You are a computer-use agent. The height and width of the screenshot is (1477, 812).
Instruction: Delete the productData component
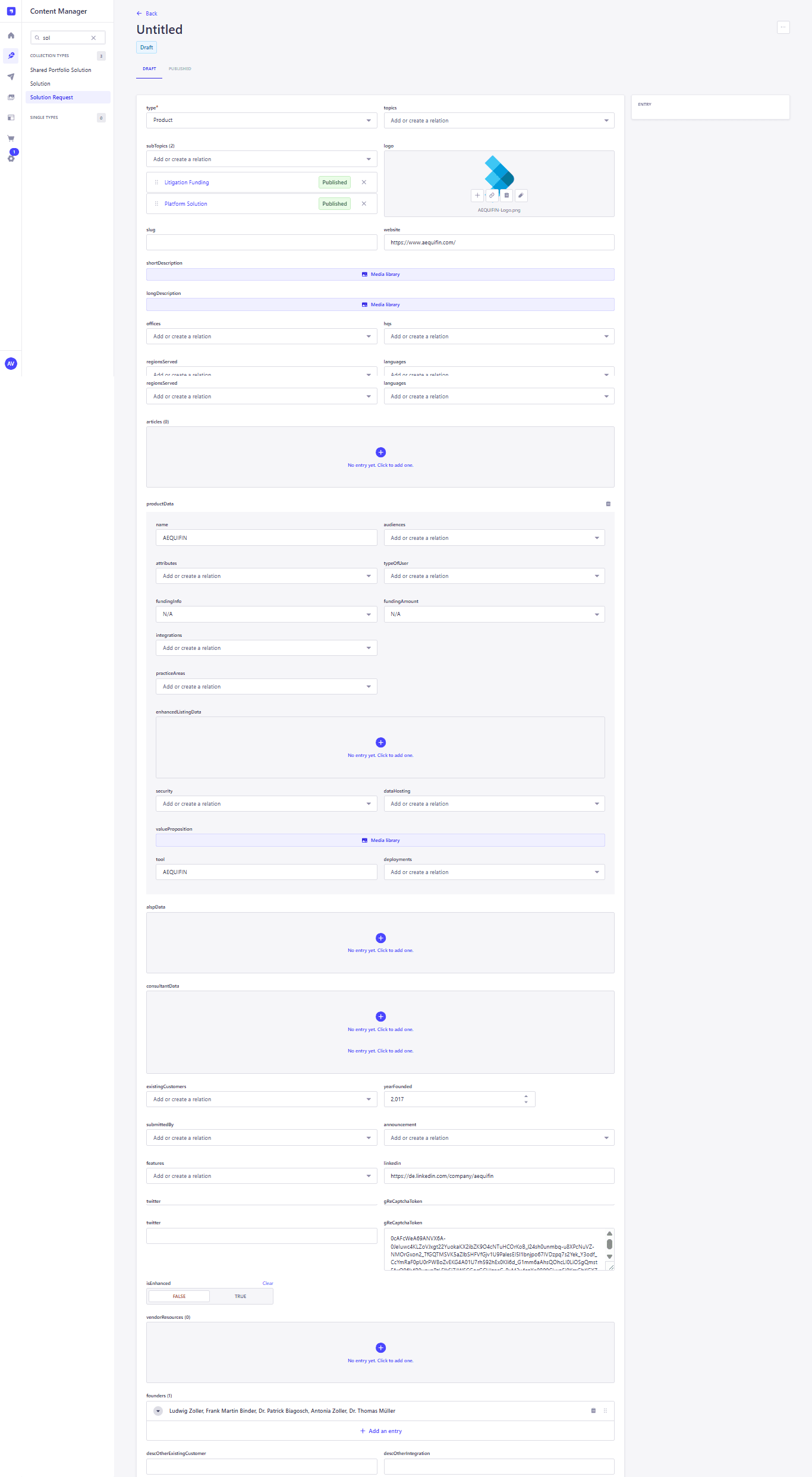coord(608,504)
